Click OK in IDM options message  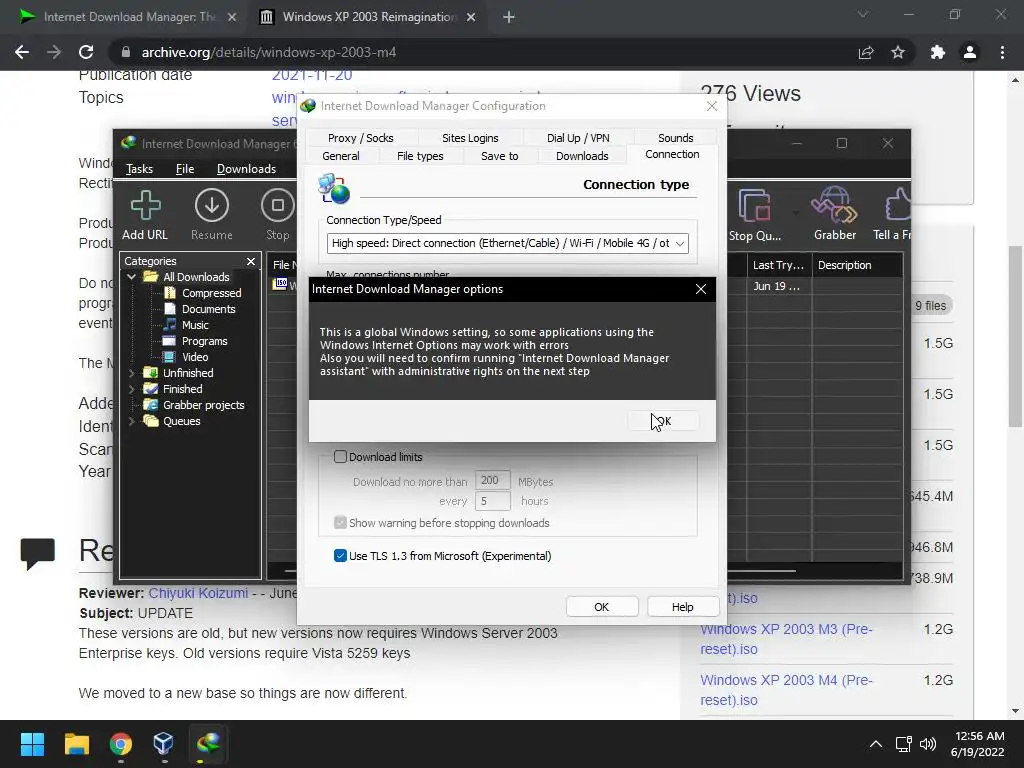coord(664,421)
